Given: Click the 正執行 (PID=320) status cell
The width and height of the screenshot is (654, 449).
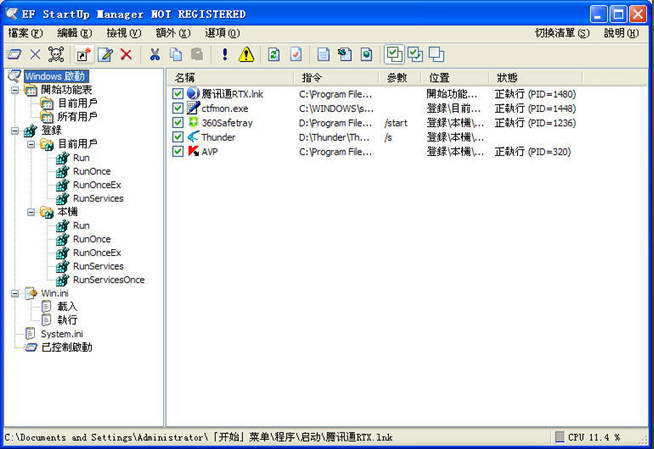Looking at the screenshot, I should [533, 151].
